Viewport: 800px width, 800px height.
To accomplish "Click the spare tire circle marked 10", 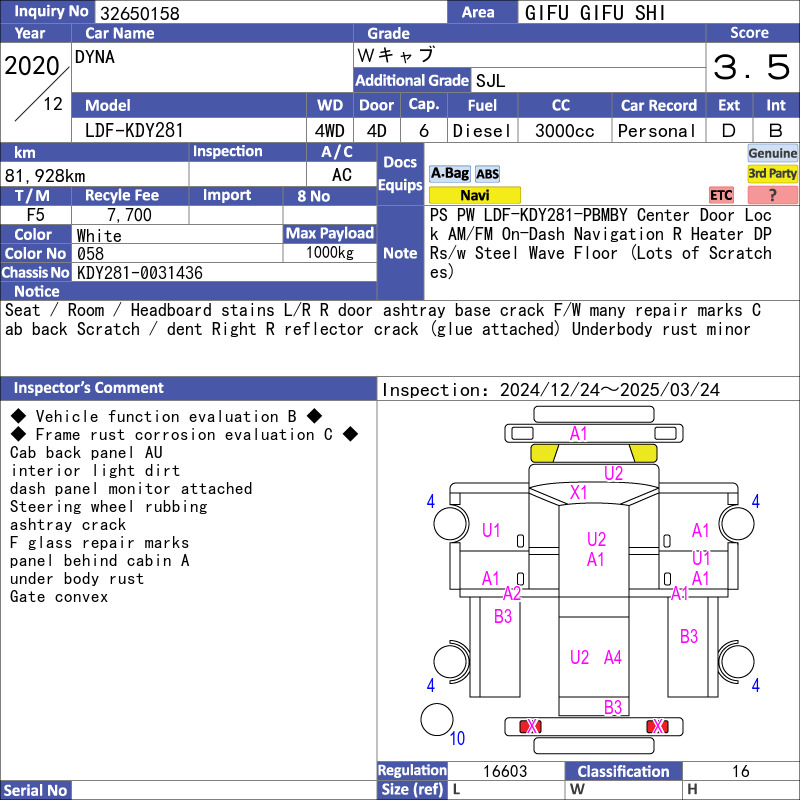I will [437, 720].
